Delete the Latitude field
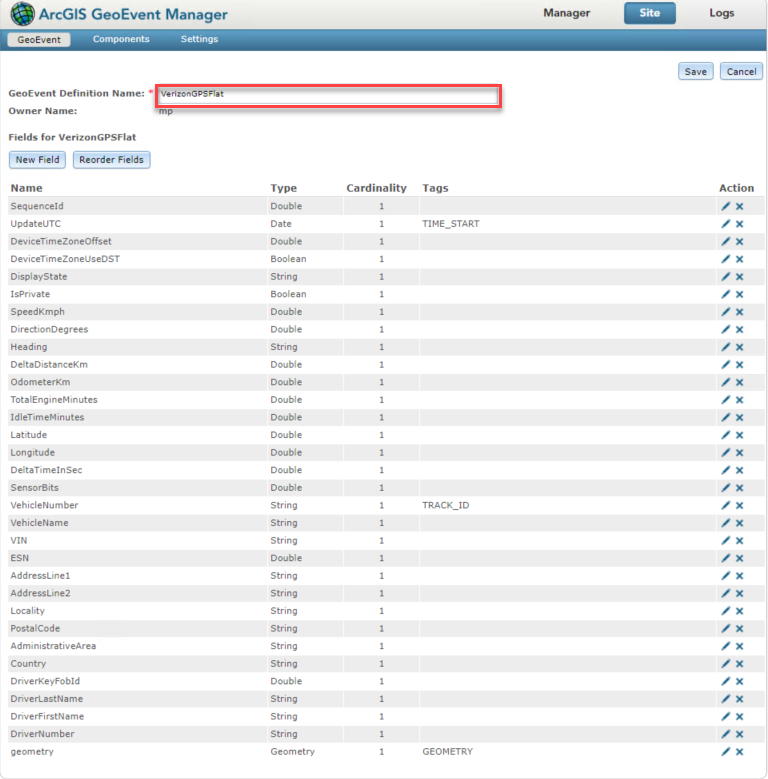The height and width of the screenshot is (779, 768). pyautogui.click(x=740, y=435)
